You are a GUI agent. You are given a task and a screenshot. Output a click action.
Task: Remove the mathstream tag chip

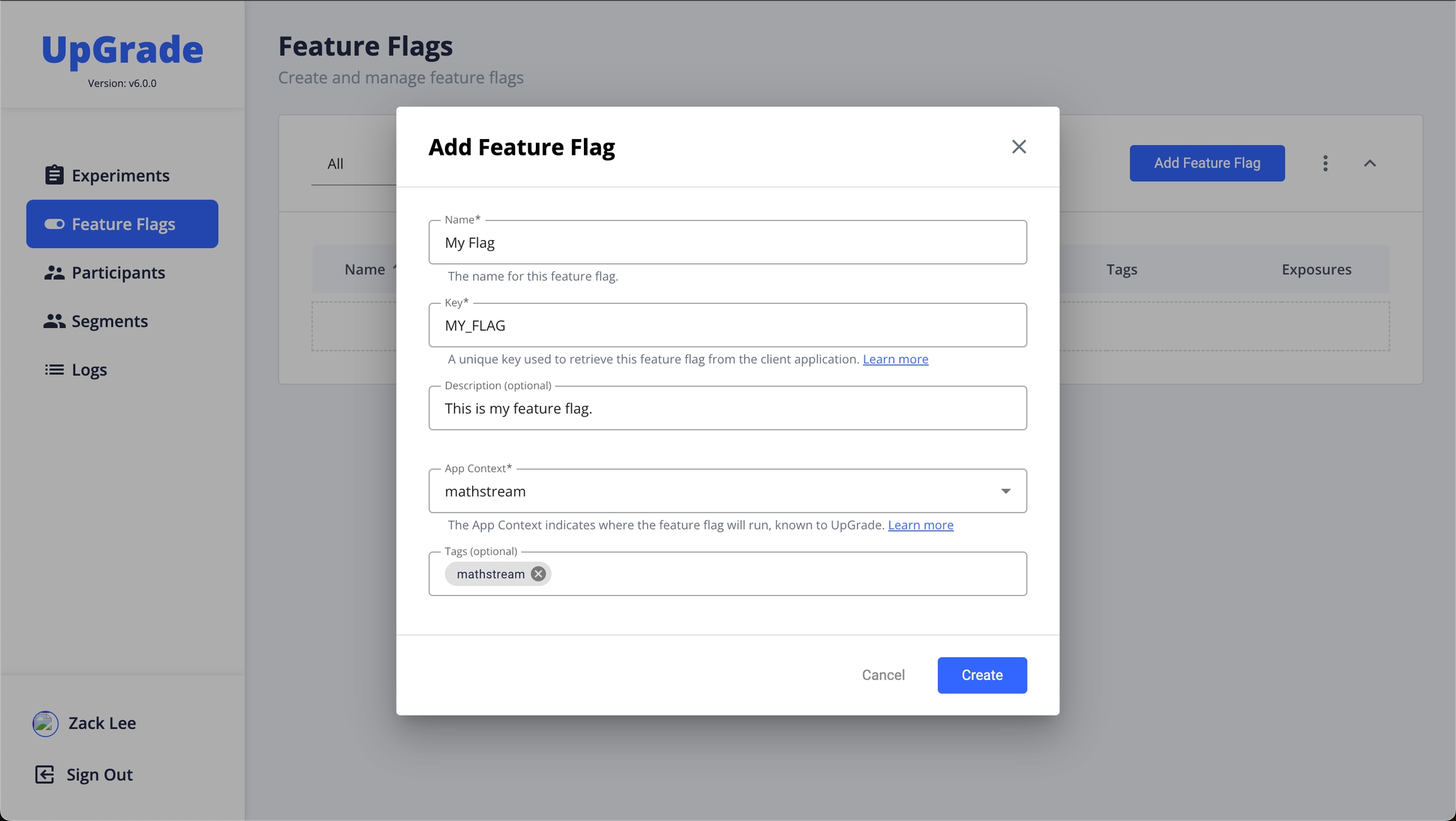[x=538, y=574]
